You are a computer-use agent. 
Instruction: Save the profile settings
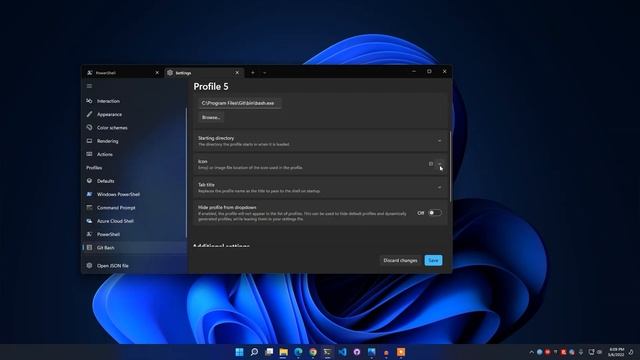(x=433, y=260)
